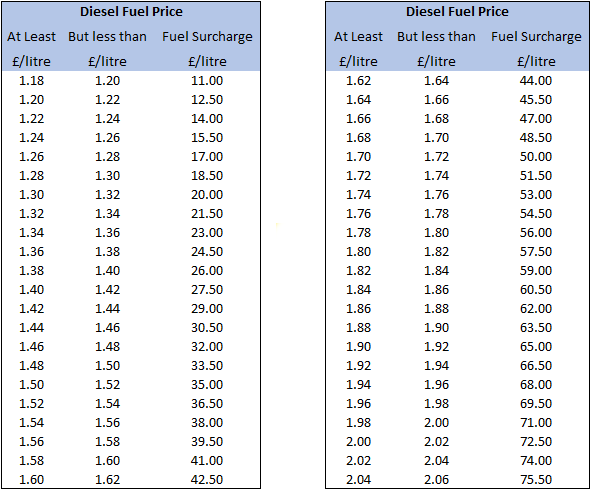This screenshot has height=489, width=592.
Task: Select the 42.50 fuel surcharge value
Action: pos(207,480)
